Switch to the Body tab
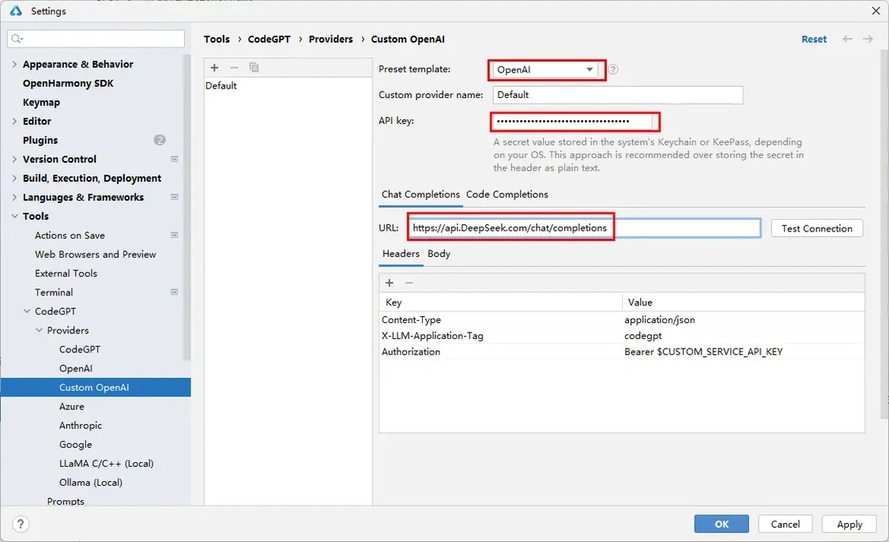The image size is (889, 542). (439, 254)
